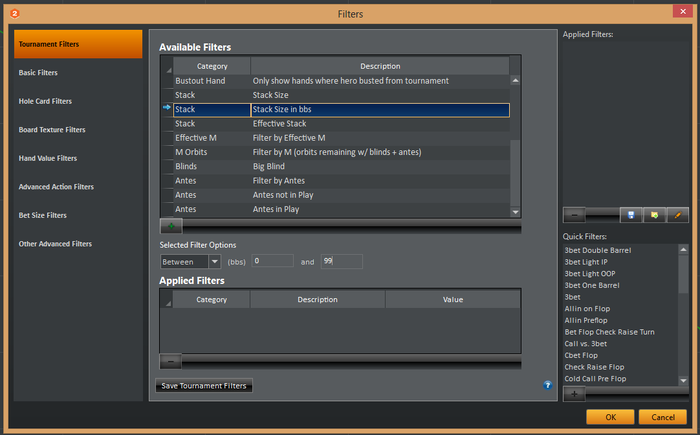Choose Check Raise Flop quick filter

click(x=594, y=367)
